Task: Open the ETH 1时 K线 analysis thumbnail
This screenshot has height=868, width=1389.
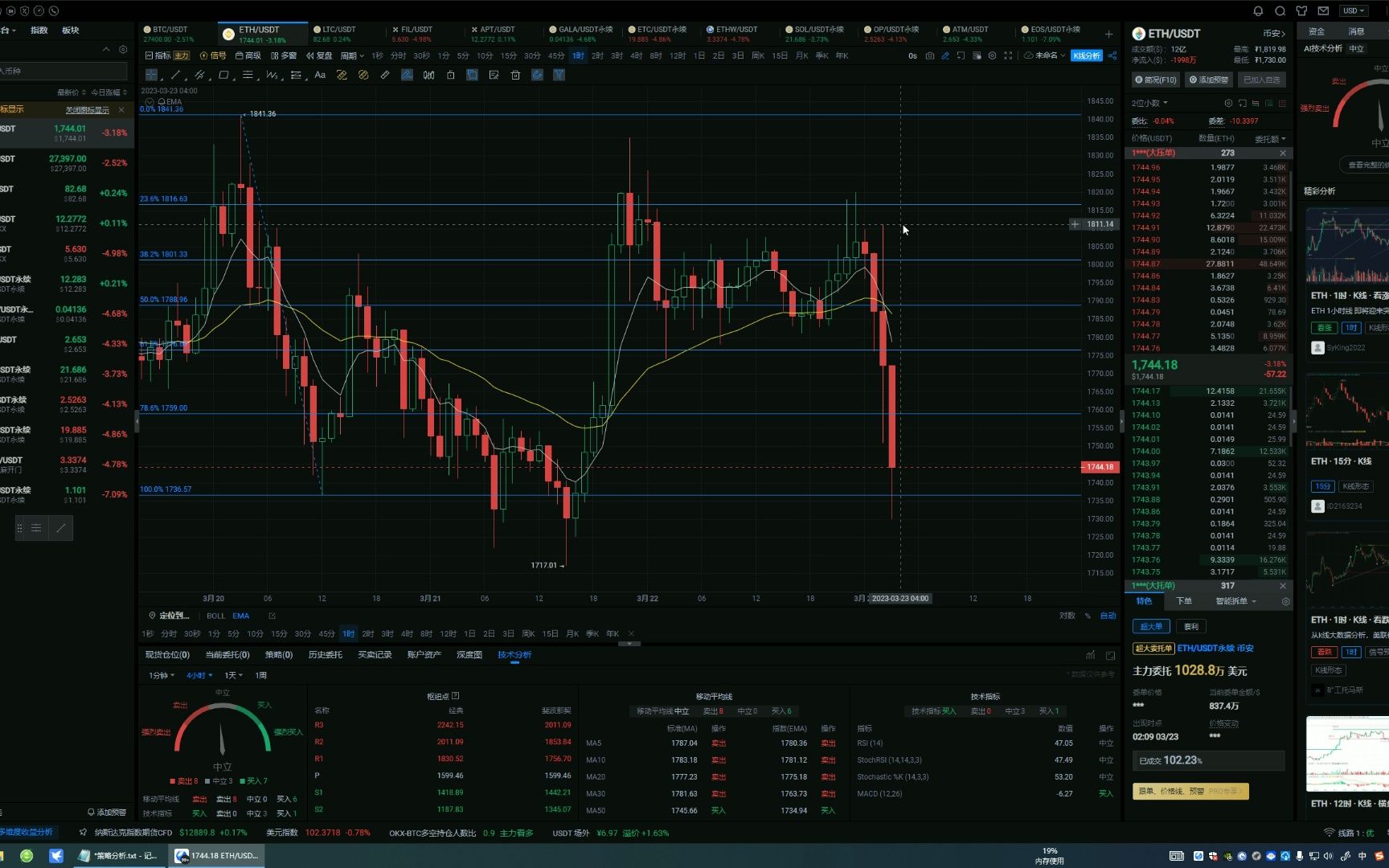Action: pyautogui.click(x=1347, y=245)
